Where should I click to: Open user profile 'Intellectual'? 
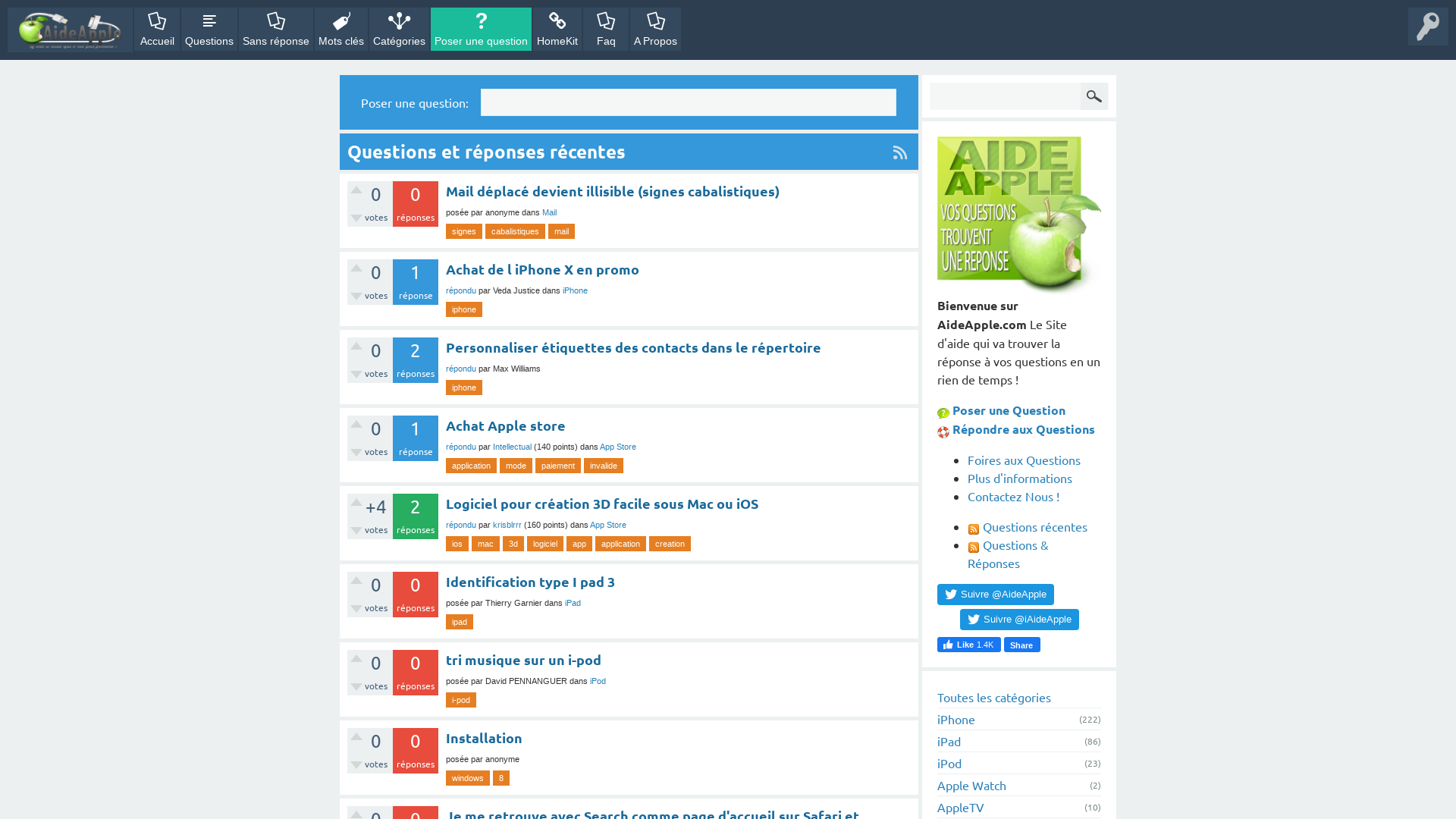(512, 447)
